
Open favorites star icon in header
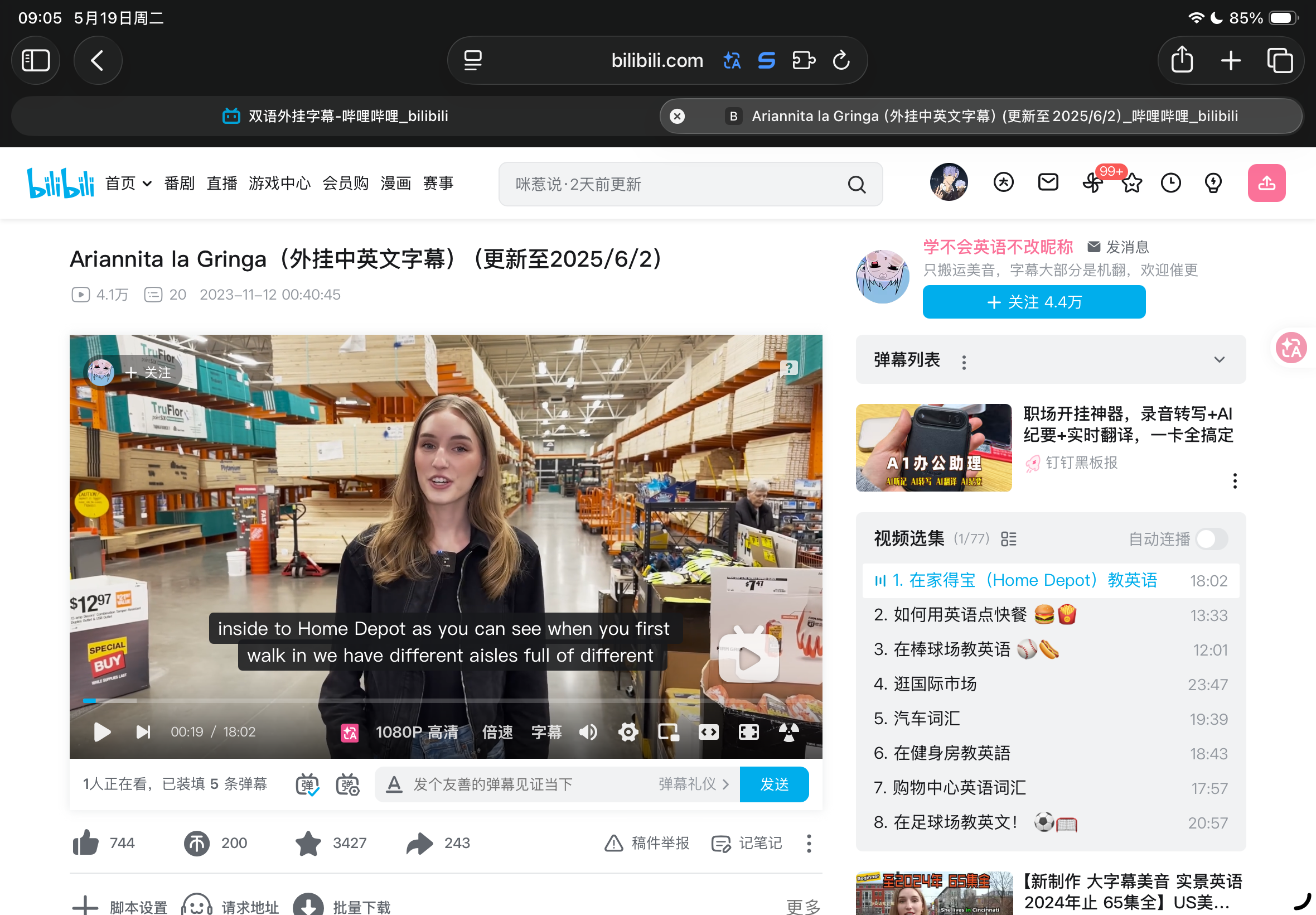(x=1131, y=184)
